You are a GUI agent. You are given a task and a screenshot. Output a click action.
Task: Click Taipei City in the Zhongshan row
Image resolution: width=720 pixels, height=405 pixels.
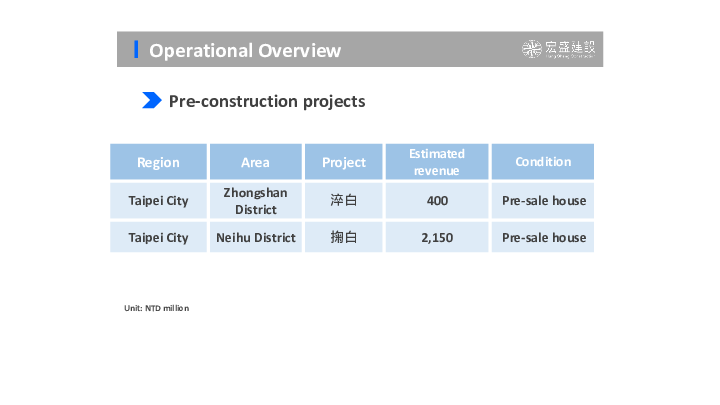[158, 201]
